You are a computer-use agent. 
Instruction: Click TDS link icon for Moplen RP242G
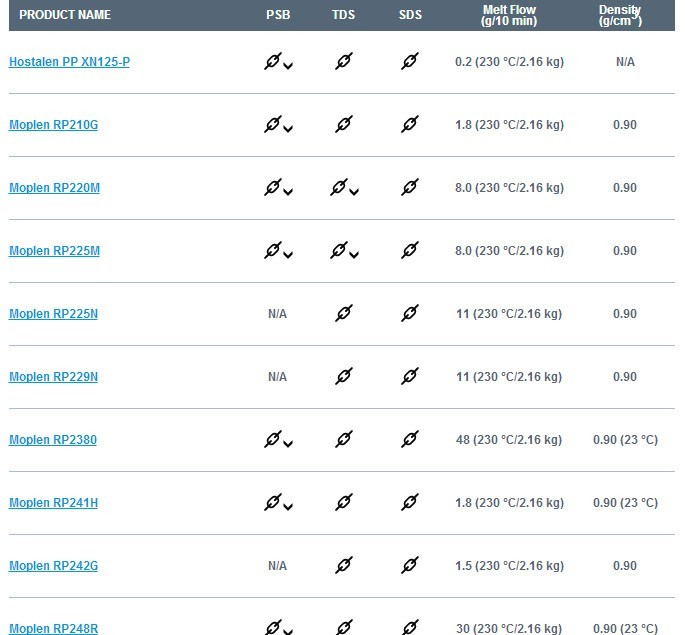coord(344,565)
